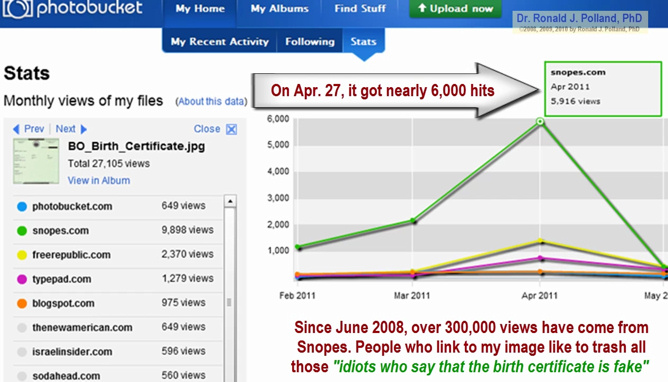This screenshot has width=668, height=382.
Task: Open the About this data link
Action: (211, 102)
